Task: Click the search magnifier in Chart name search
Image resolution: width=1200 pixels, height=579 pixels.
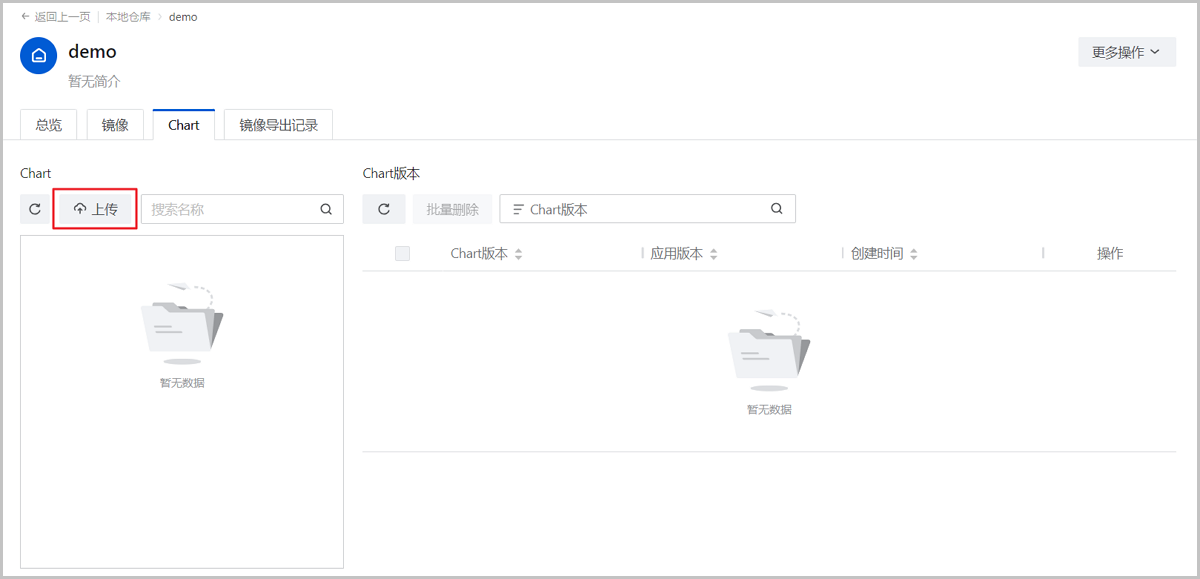Action: (326, 209)
